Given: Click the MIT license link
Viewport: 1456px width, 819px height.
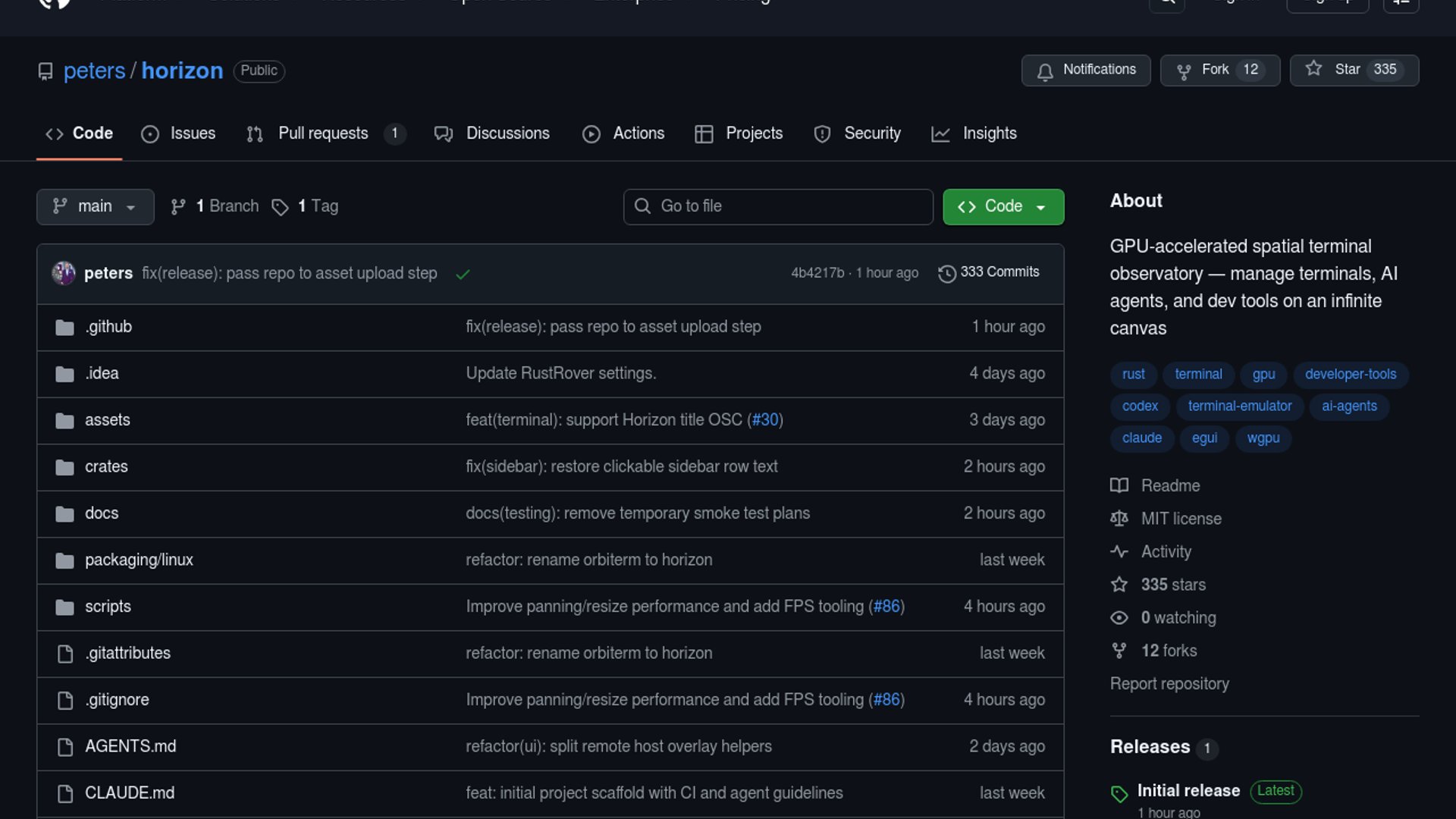Looking at the screenshot, I should (x=1181, y=519).
